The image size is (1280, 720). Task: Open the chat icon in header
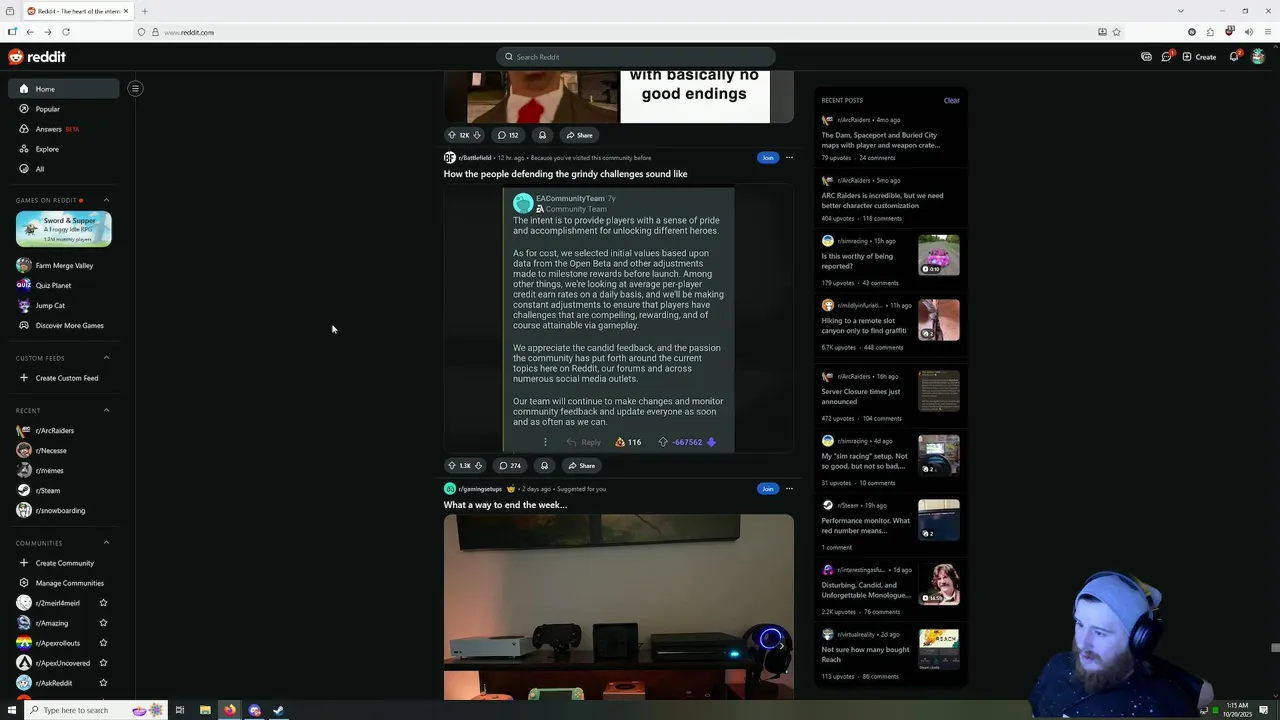coord(1166,57)
